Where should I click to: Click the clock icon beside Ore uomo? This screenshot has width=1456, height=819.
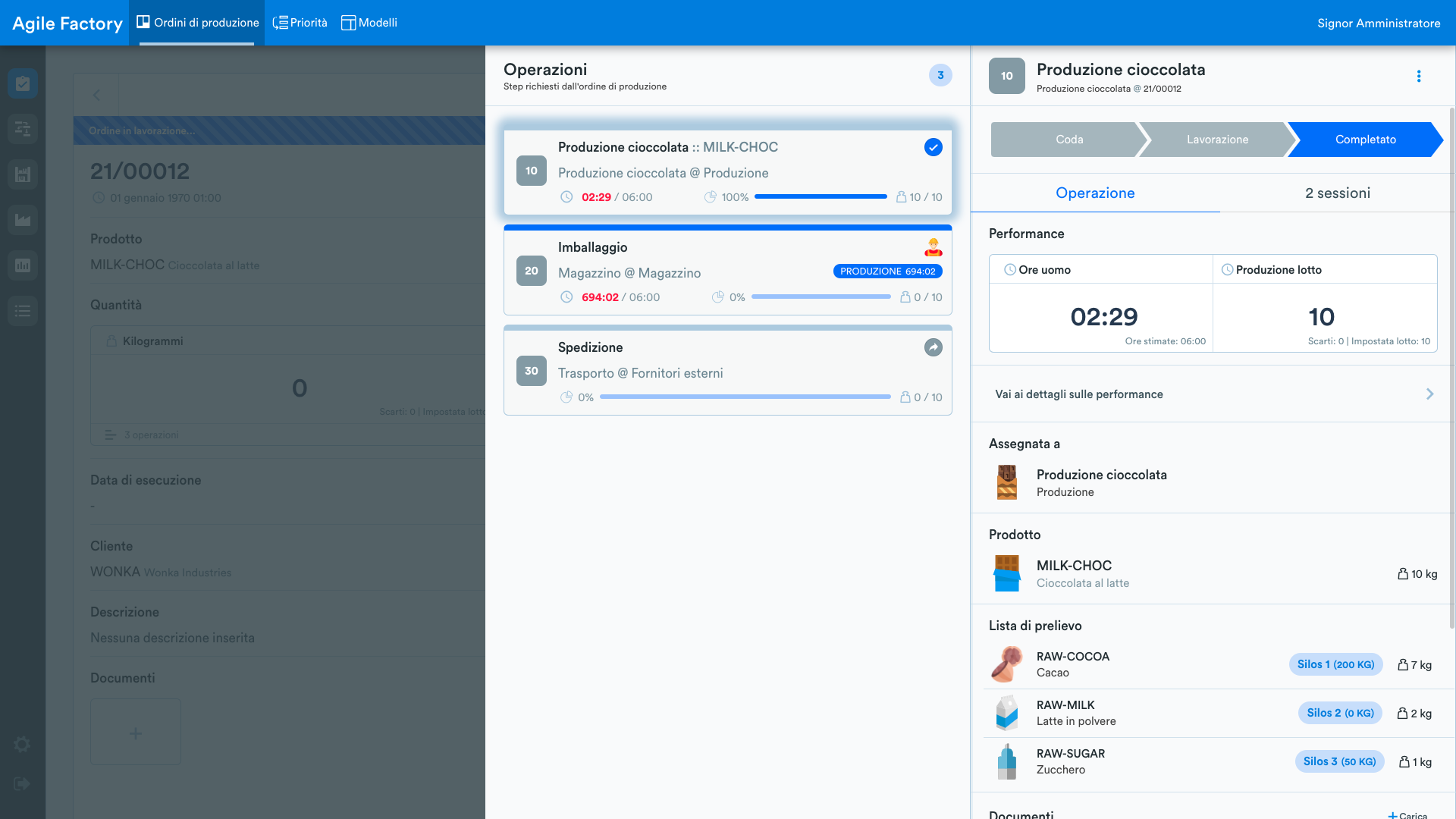pos(1010,270)
